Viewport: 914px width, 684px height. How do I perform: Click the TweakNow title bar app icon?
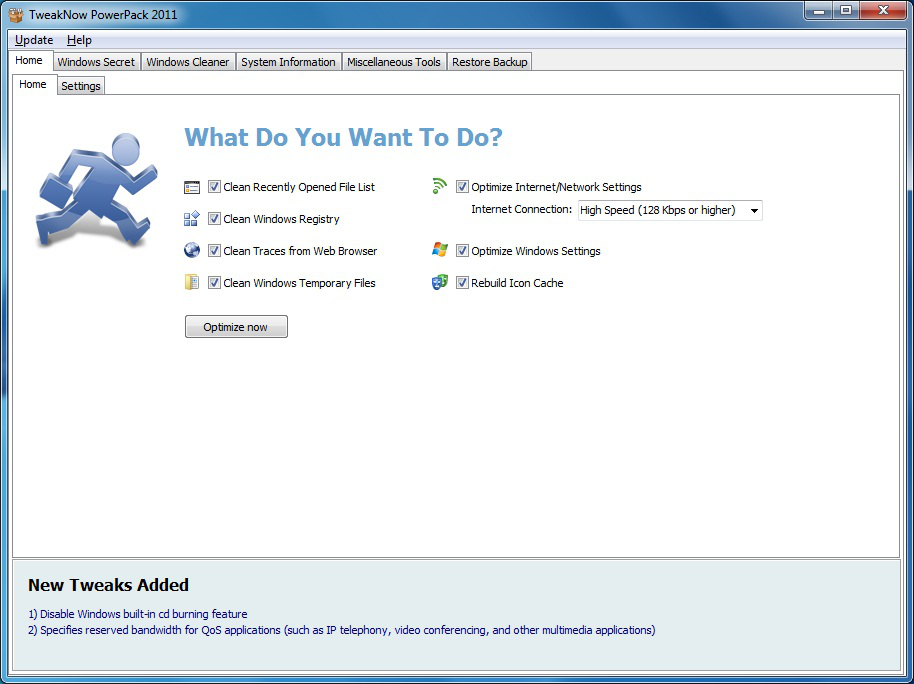[x=16, y=15]
